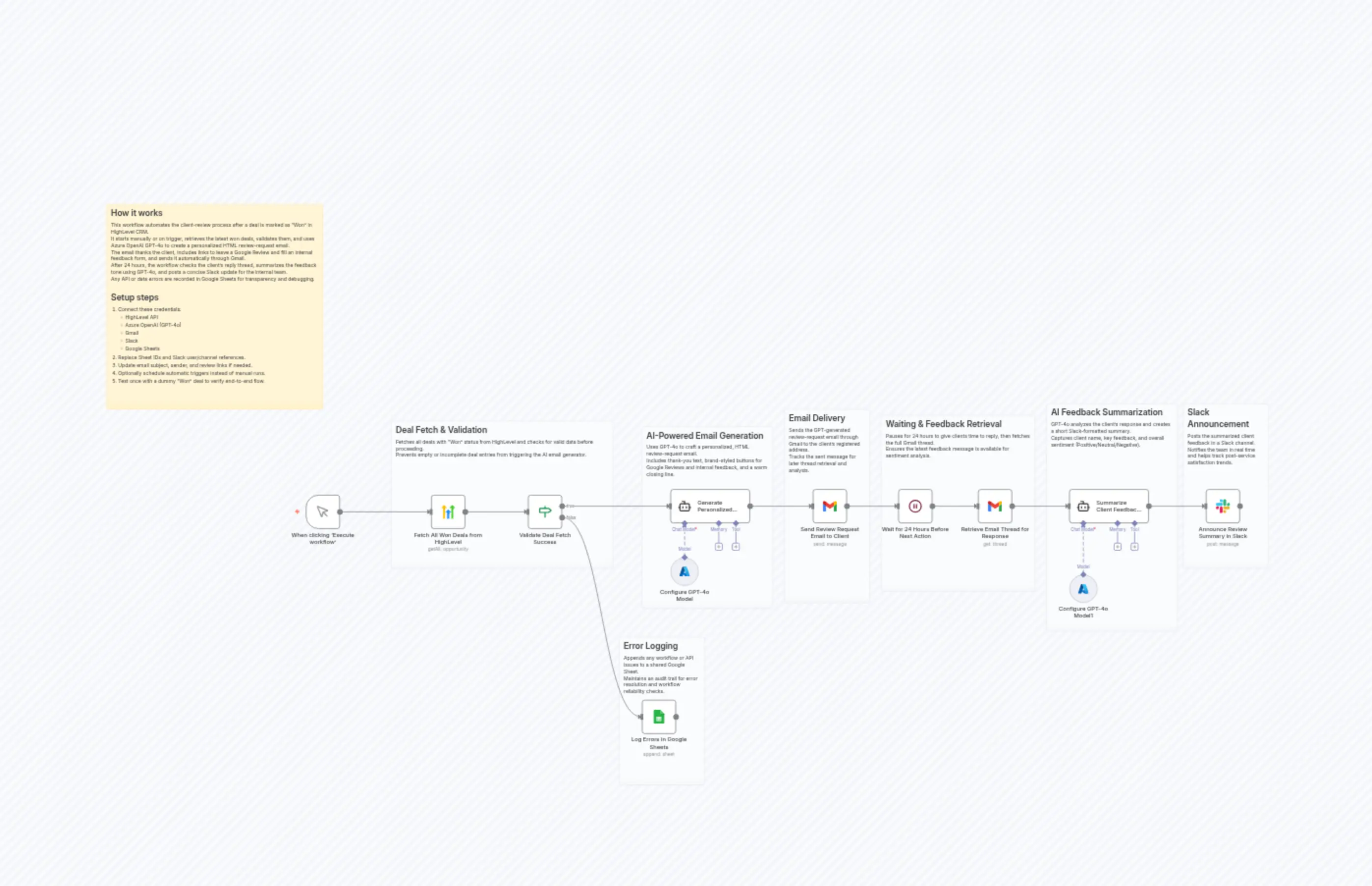Select the 'Wait for 24 Hours' pause node

(914, 506)
